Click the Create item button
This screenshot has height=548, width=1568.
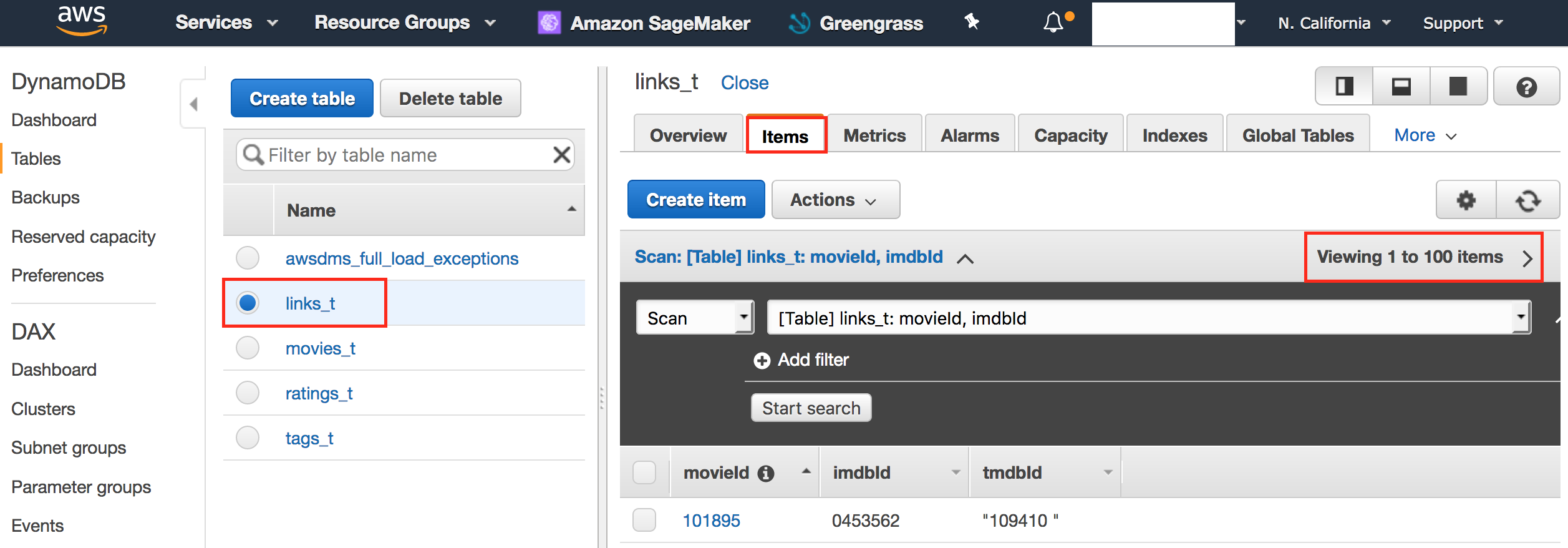coord(696,200)
